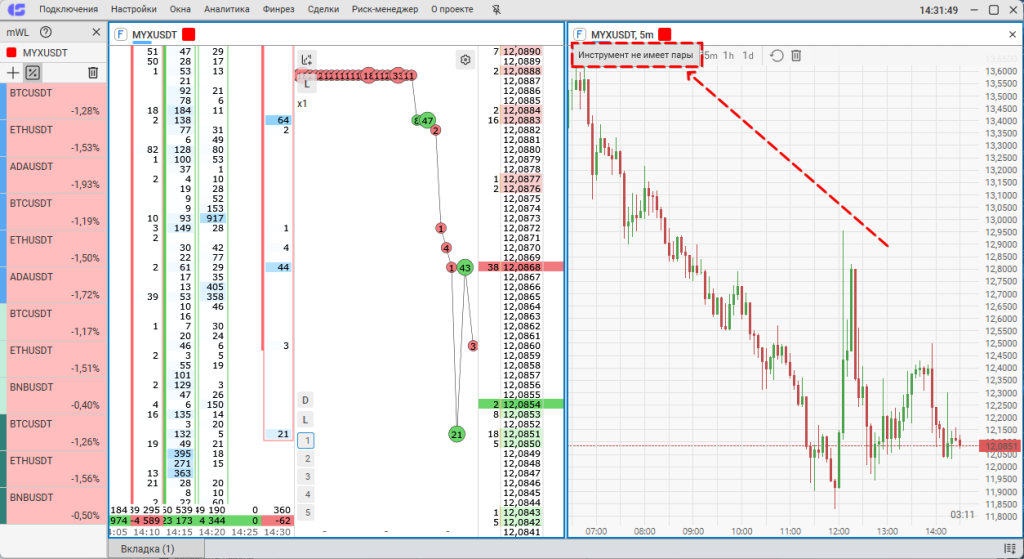Click the pin icon in menu bar

(x=497, y=9)
